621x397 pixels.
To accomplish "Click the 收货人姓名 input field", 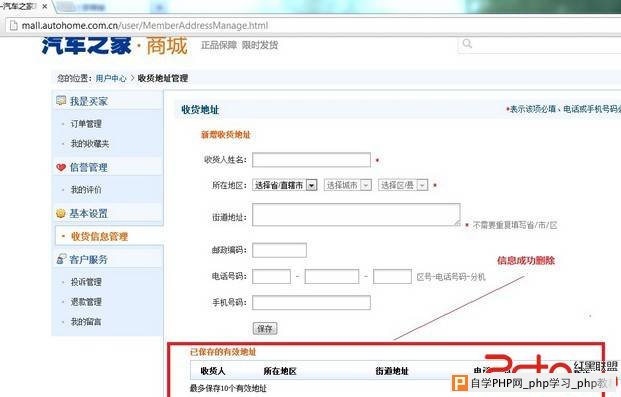I will point(311,160).
